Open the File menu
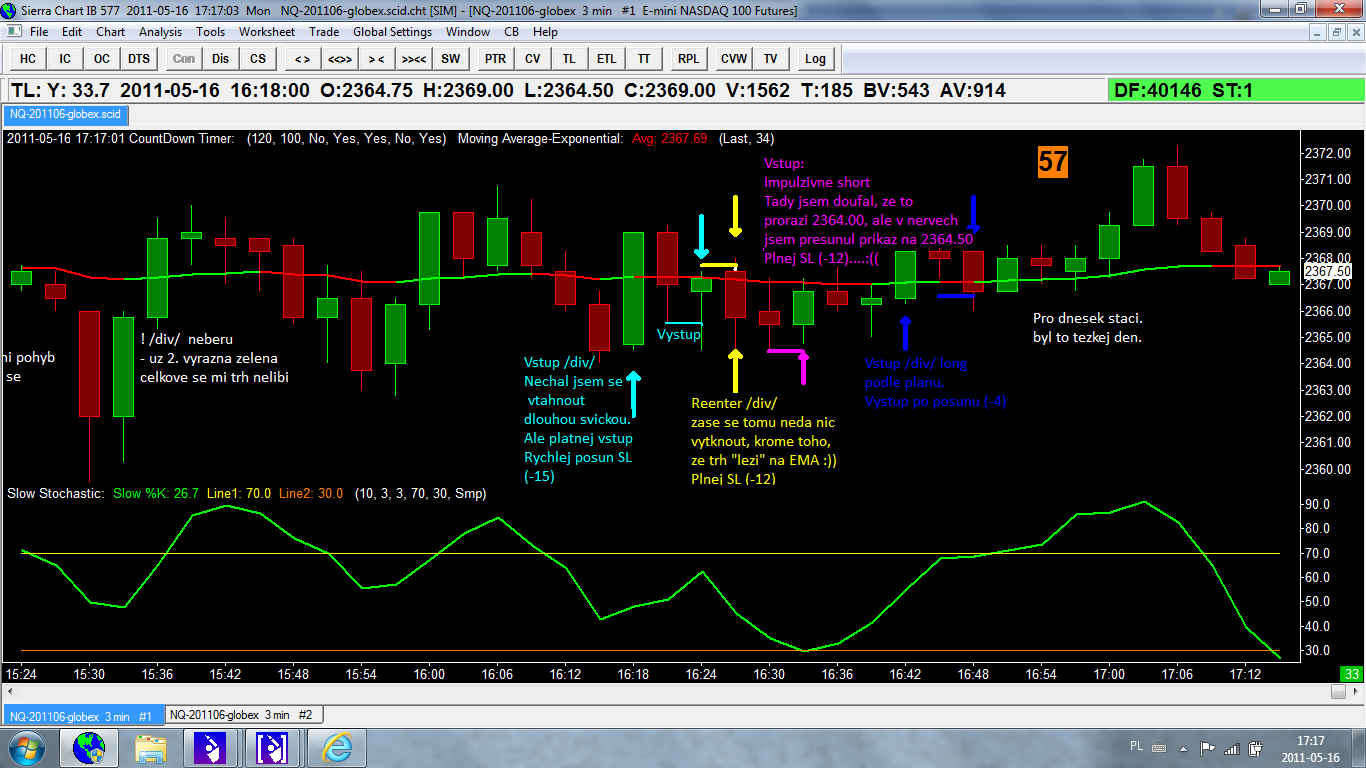 click(x=39, y=32)
